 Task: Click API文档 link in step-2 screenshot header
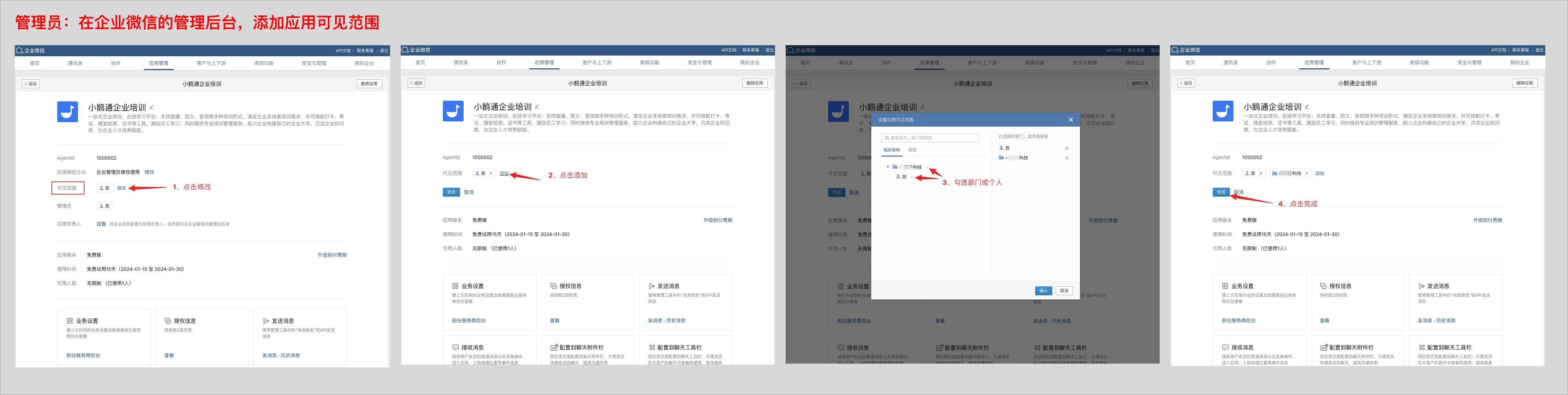pyautogui.click(x=728, y=50)
